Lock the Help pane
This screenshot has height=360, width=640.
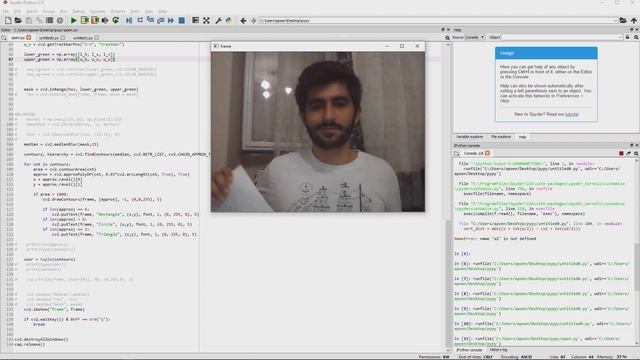(x=628, y=37)
